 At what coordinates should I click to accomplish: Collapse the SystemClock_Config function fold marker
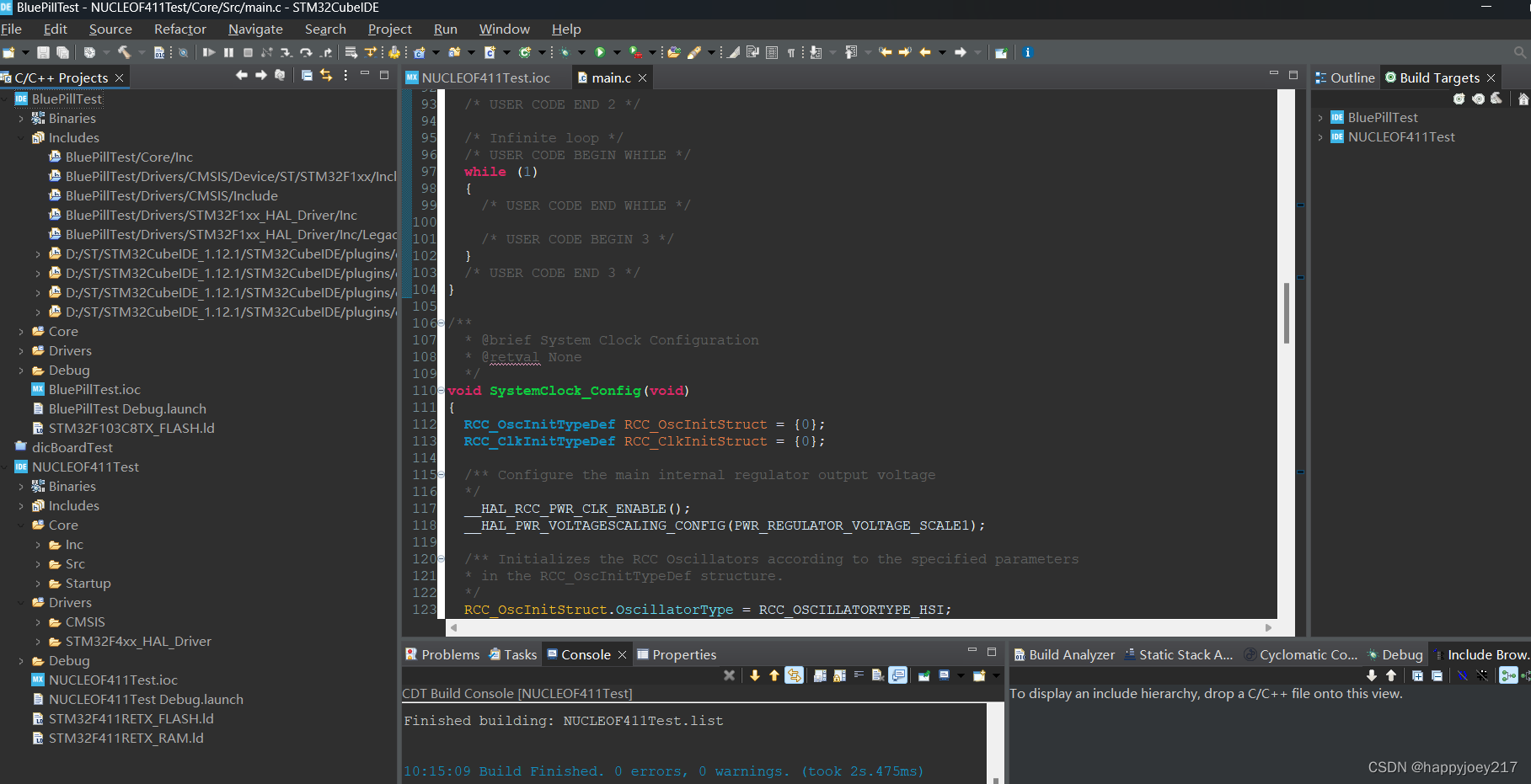coord(442,391)
